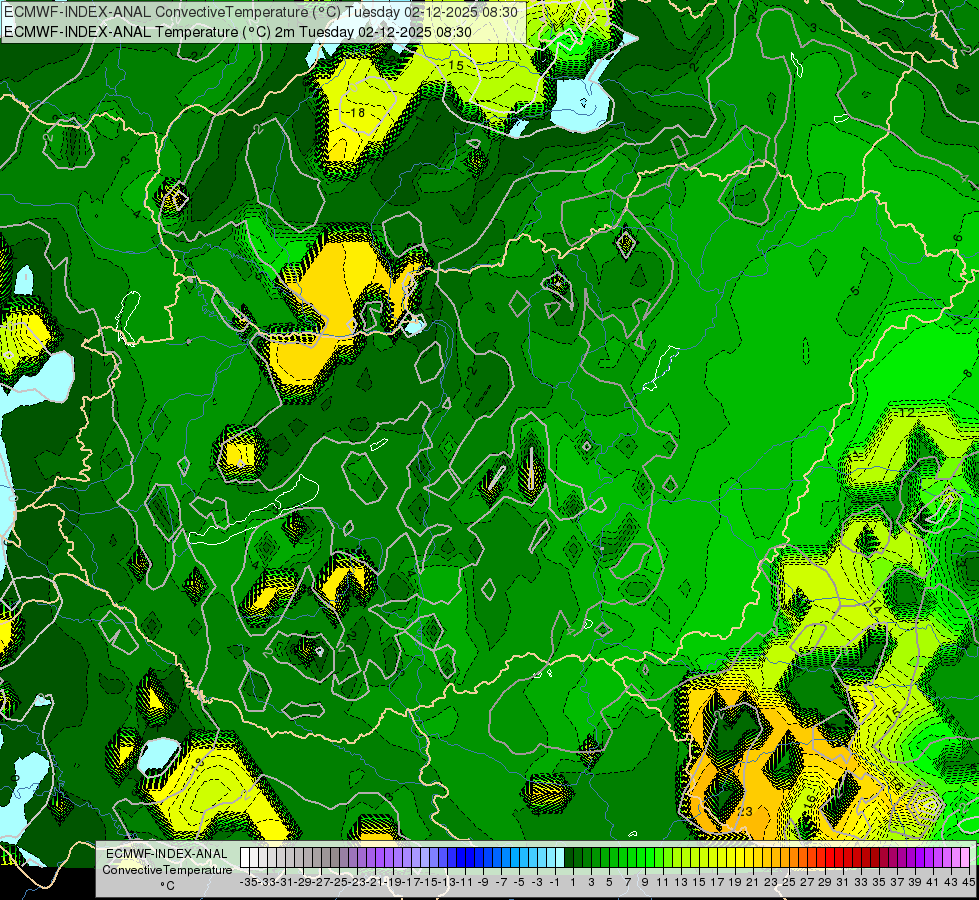Image resolution: width=979 pixels, height=900 pixels.
Task: Select the legend scale value -1
Action: (x=556, y=883)
